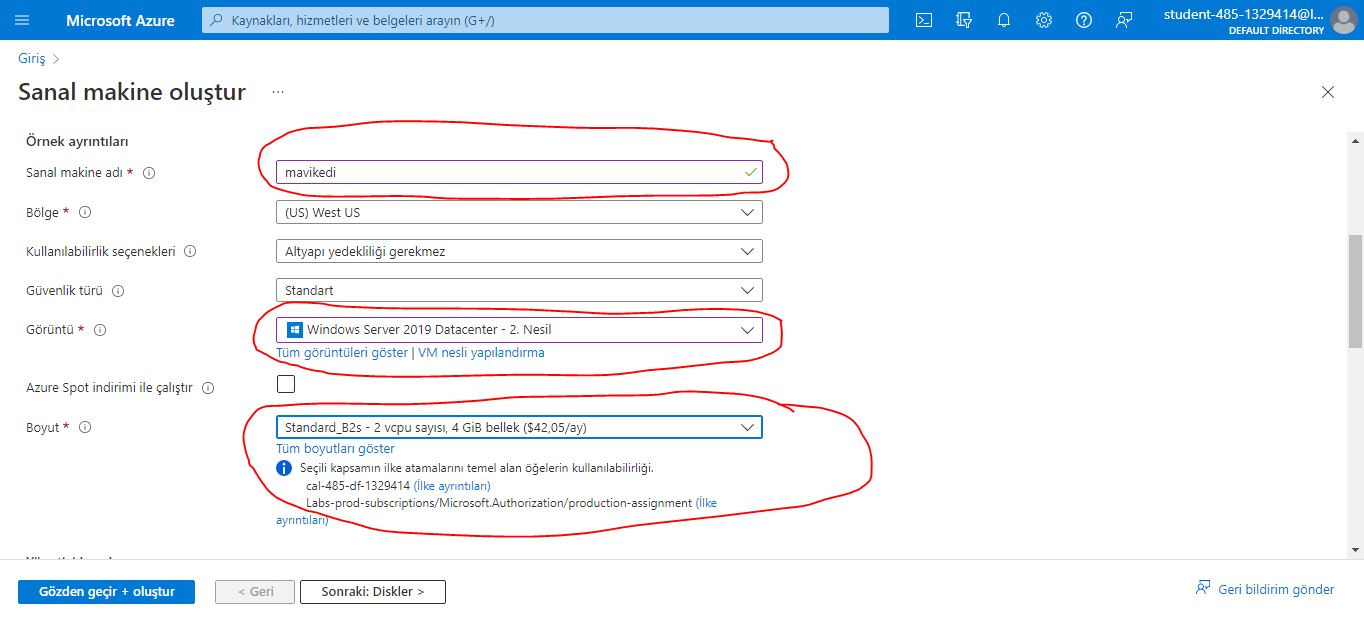Launch Cloud Shell from the top bar
Screen dimensions: 1364x626
925,20
